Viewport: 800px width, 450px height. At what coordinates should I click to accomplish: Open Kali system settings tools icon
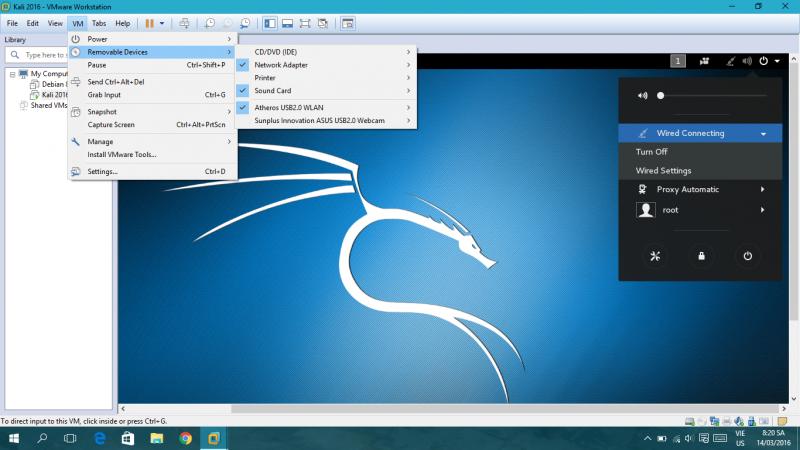coord(655,256)
